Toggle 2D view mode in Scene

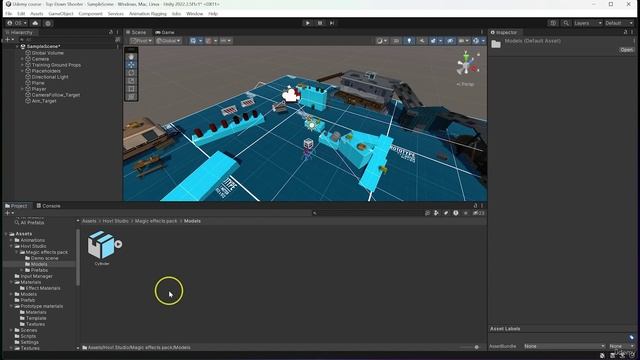(x=396, y=41)
